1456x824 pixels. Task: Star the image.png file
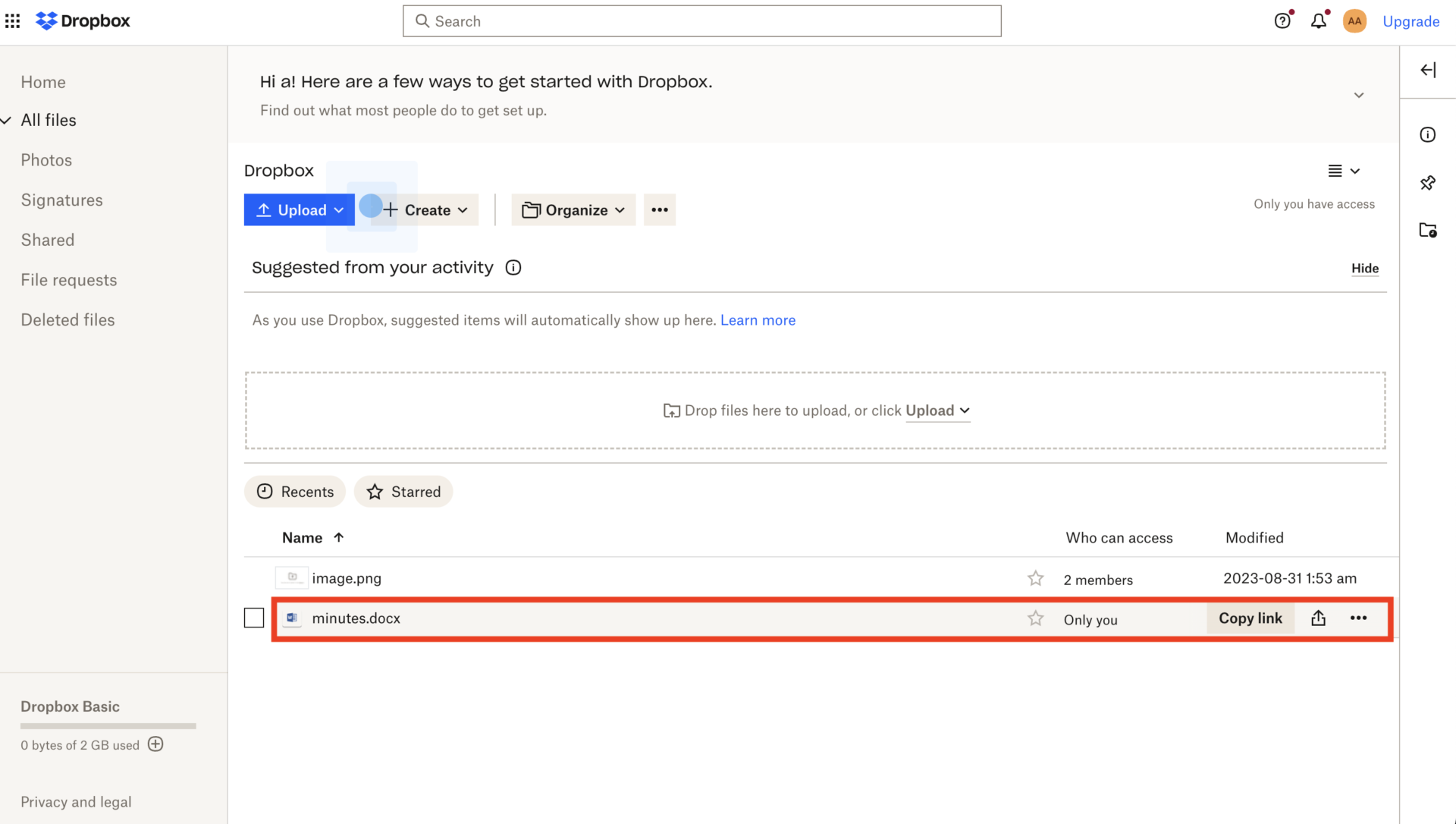coord(1035,577)
